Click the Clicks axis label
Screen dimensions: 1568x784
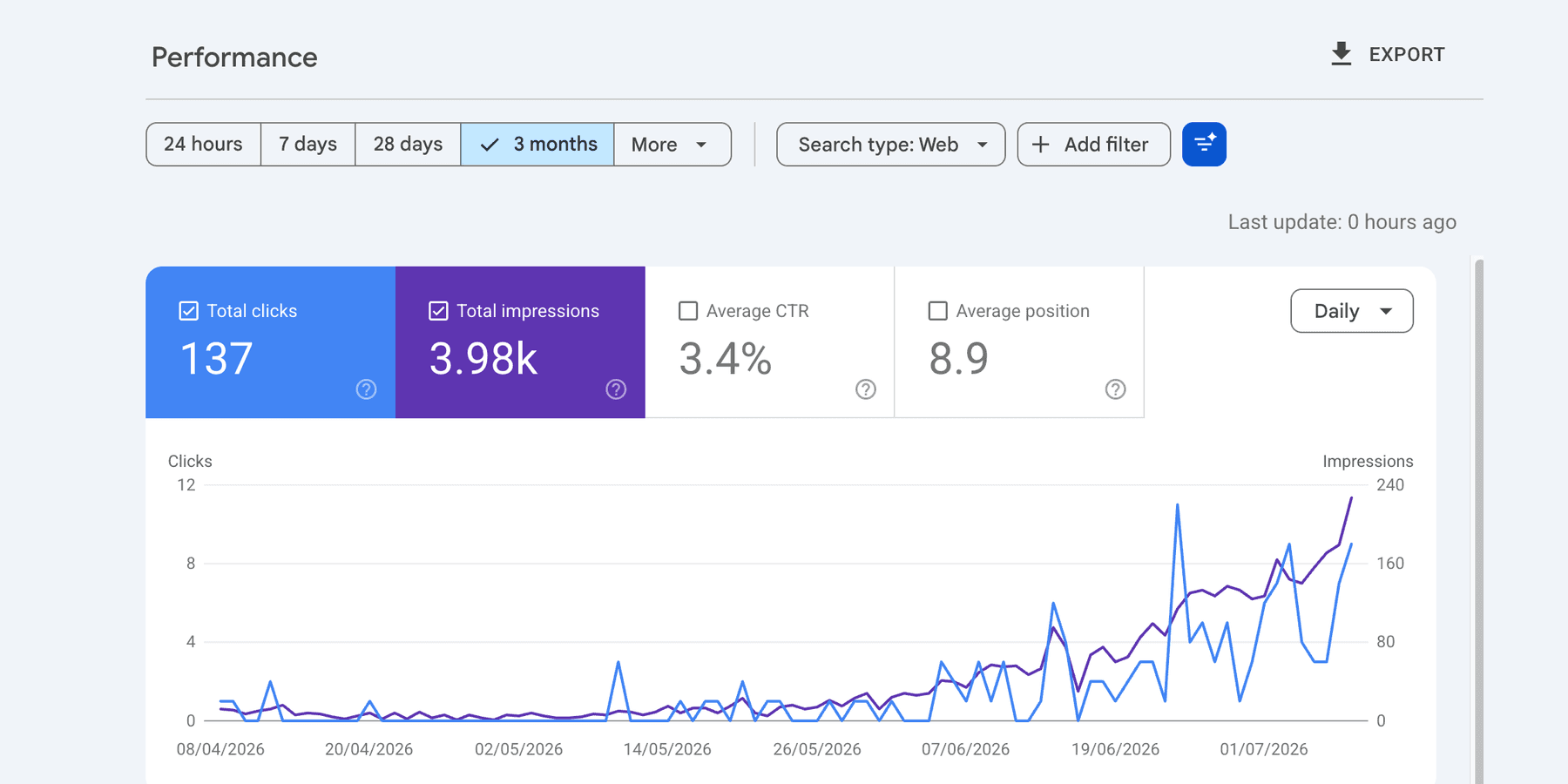[x=190, y=461]
